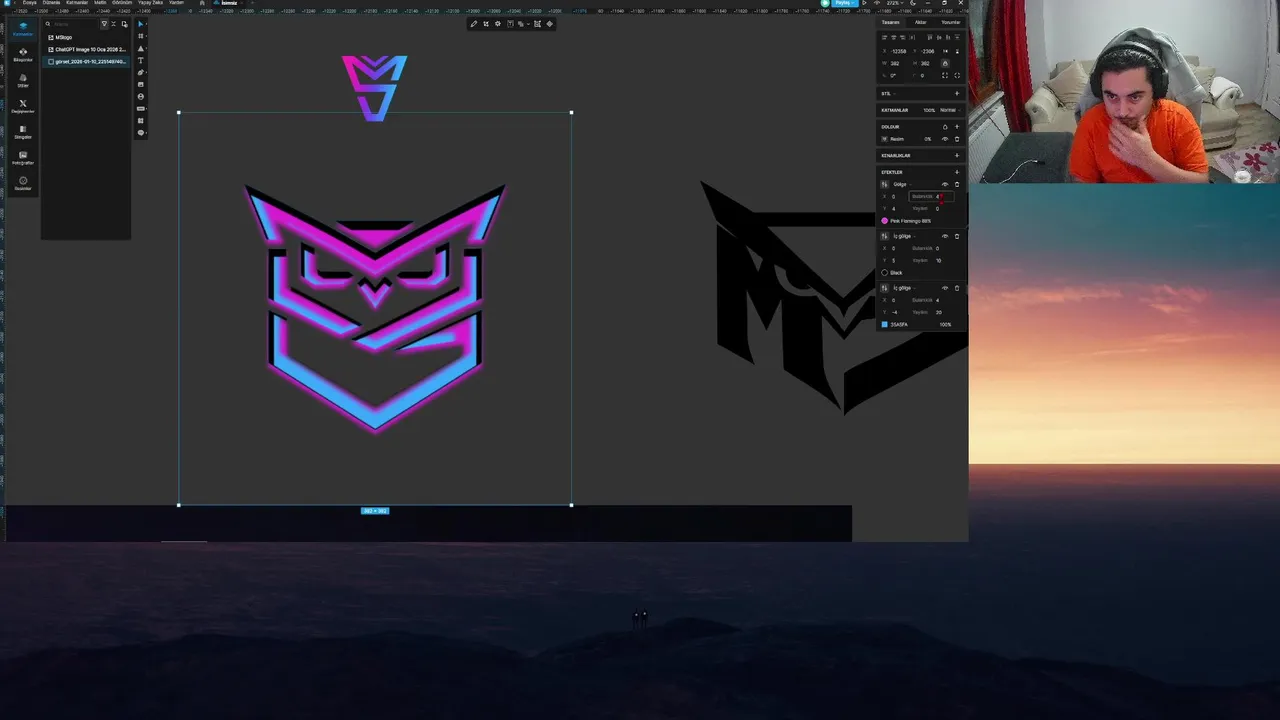
Task: Toggle visibility of Resim fill
Action: coord(945,139)
